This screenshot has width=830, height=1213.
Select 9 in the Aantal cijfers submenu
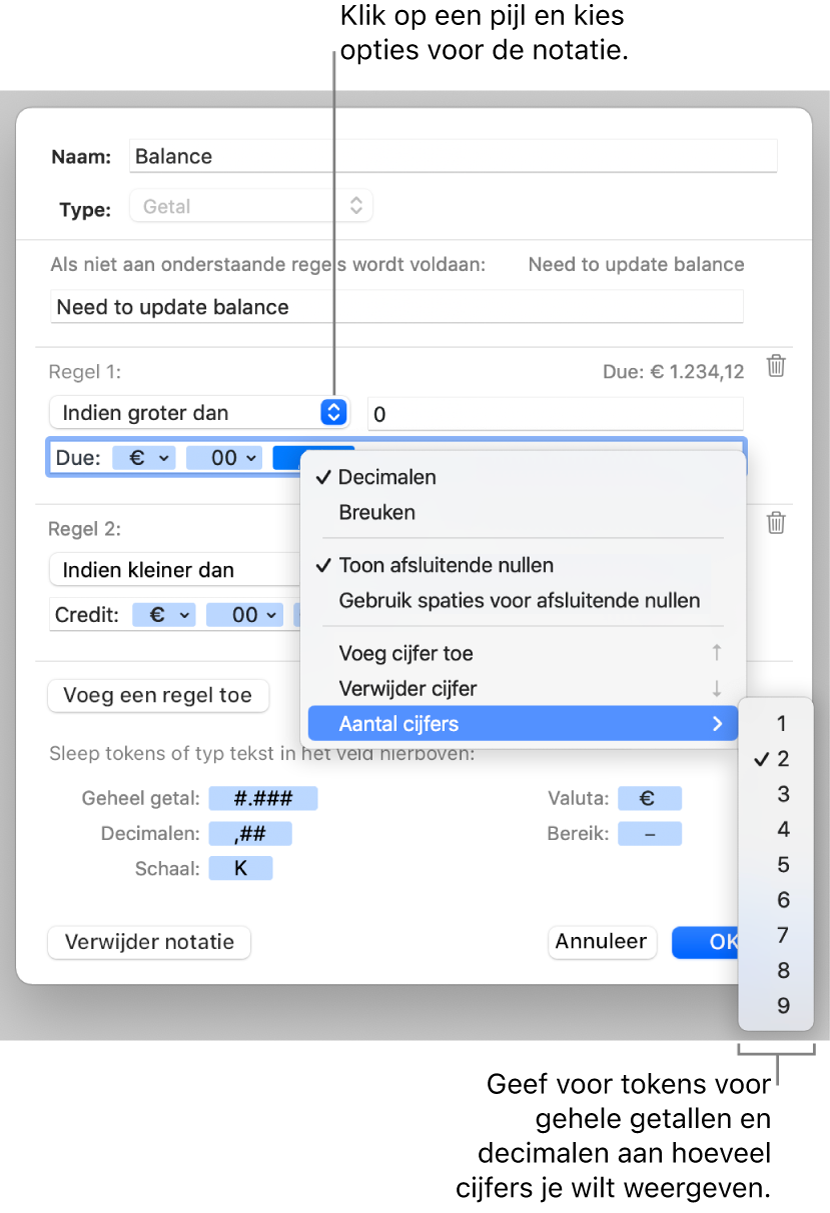pyautogui.click(x=776, y=1006)
